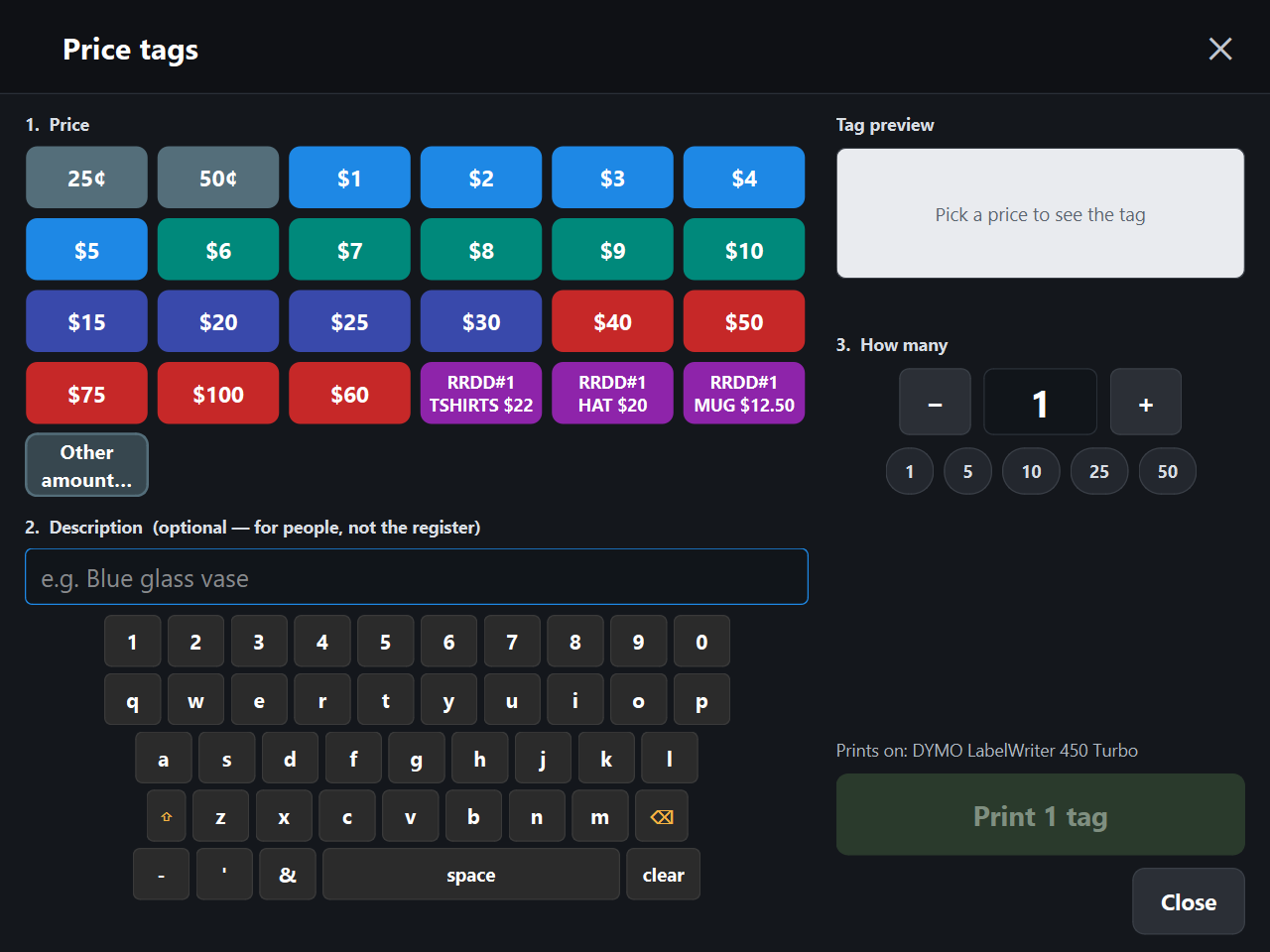Focus the Description text field
1270x952 pixels.
(x=417, y=577)
